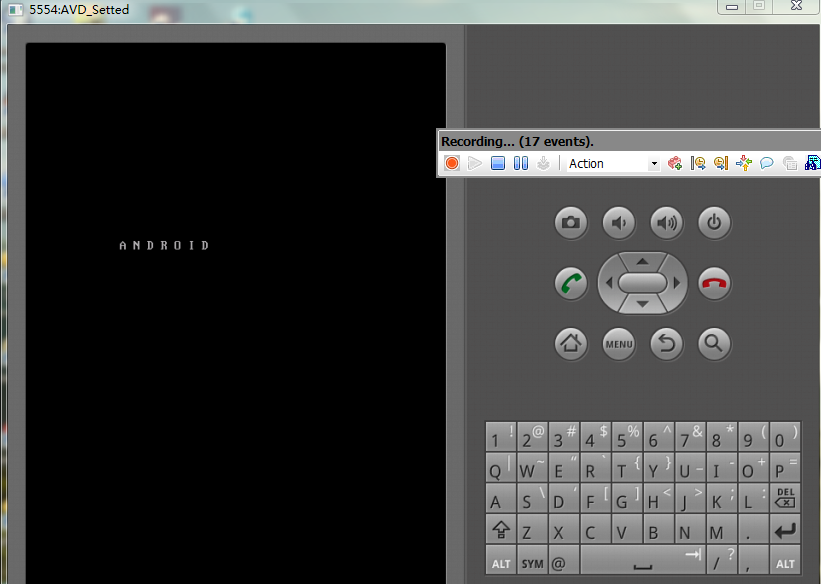The width and height of the screenshot is (821, 584).
Task: Click the Z key on the keyboard
Action: pyautogui.click(x=532, y=530)
